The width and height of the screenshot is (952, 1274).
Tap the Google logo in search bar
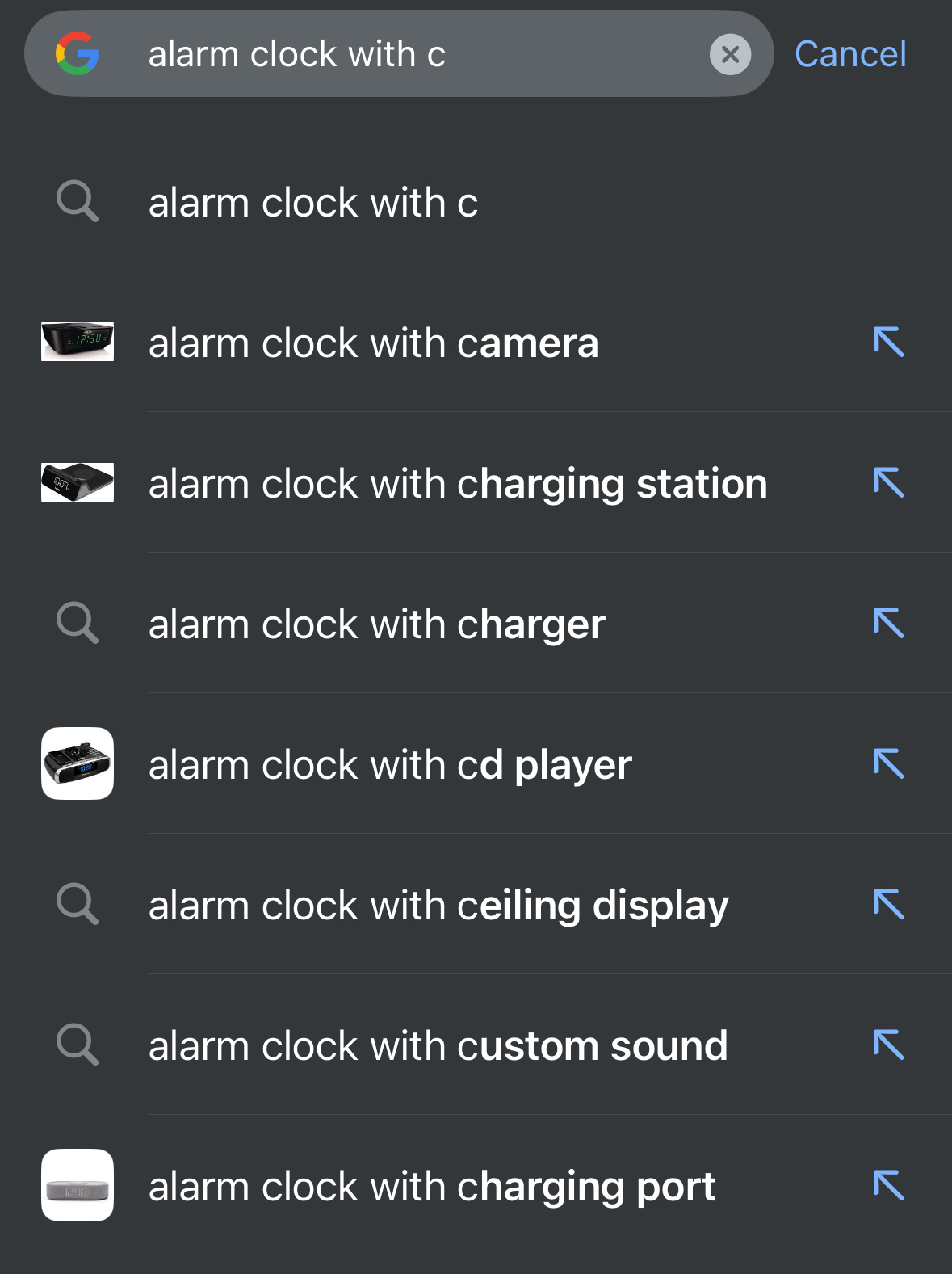click(77, 54)
